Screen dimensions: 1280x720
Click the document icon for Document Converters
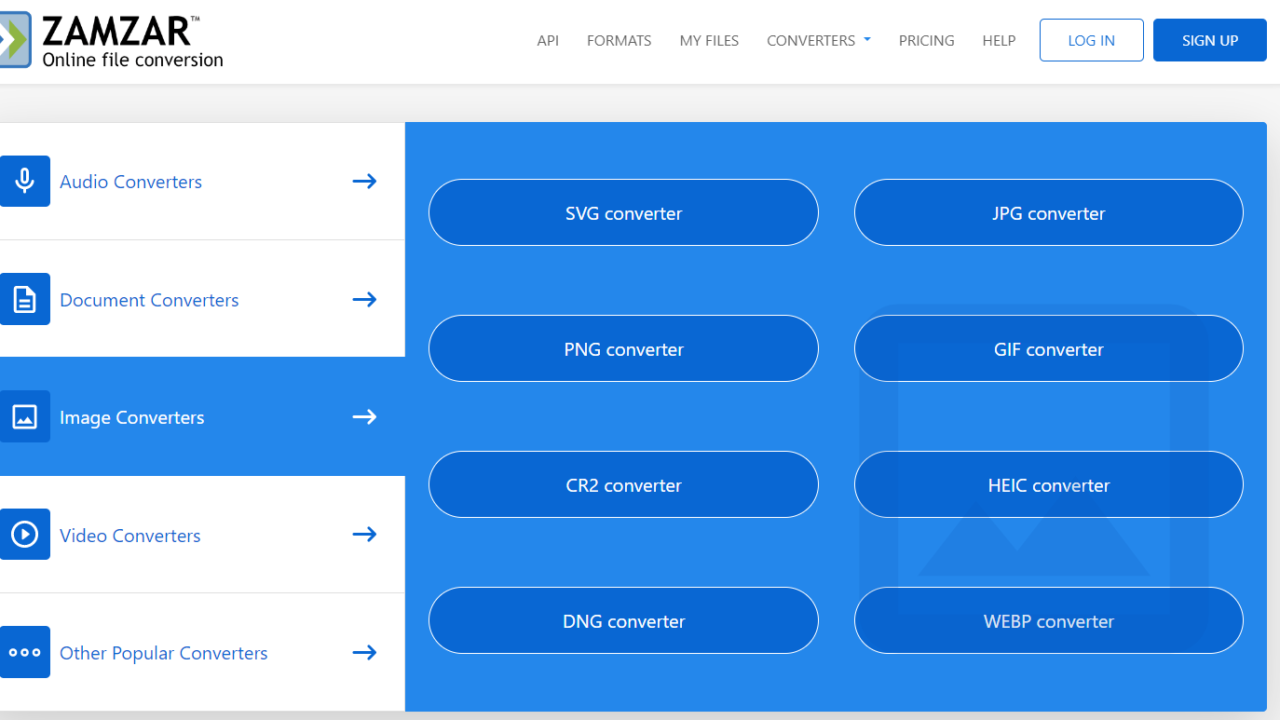click(25, 299)
